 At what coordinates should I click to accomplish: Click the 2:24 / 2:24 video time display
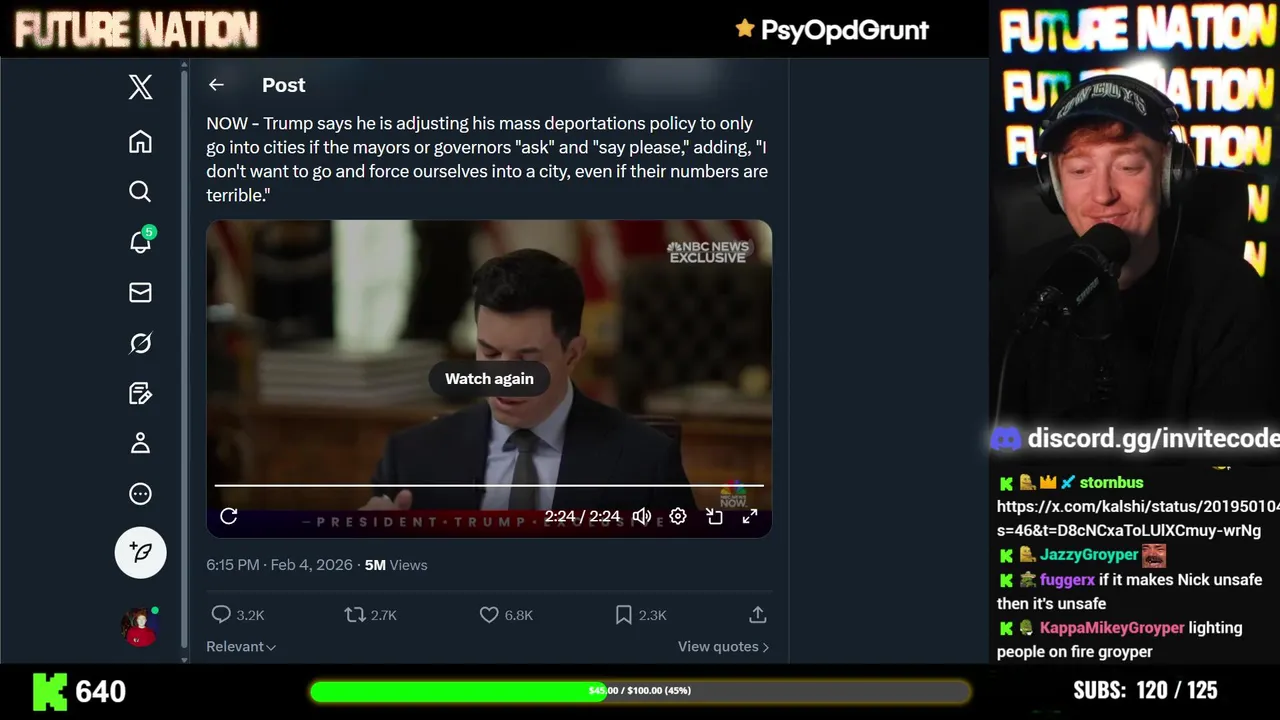[x=582, y=516]
